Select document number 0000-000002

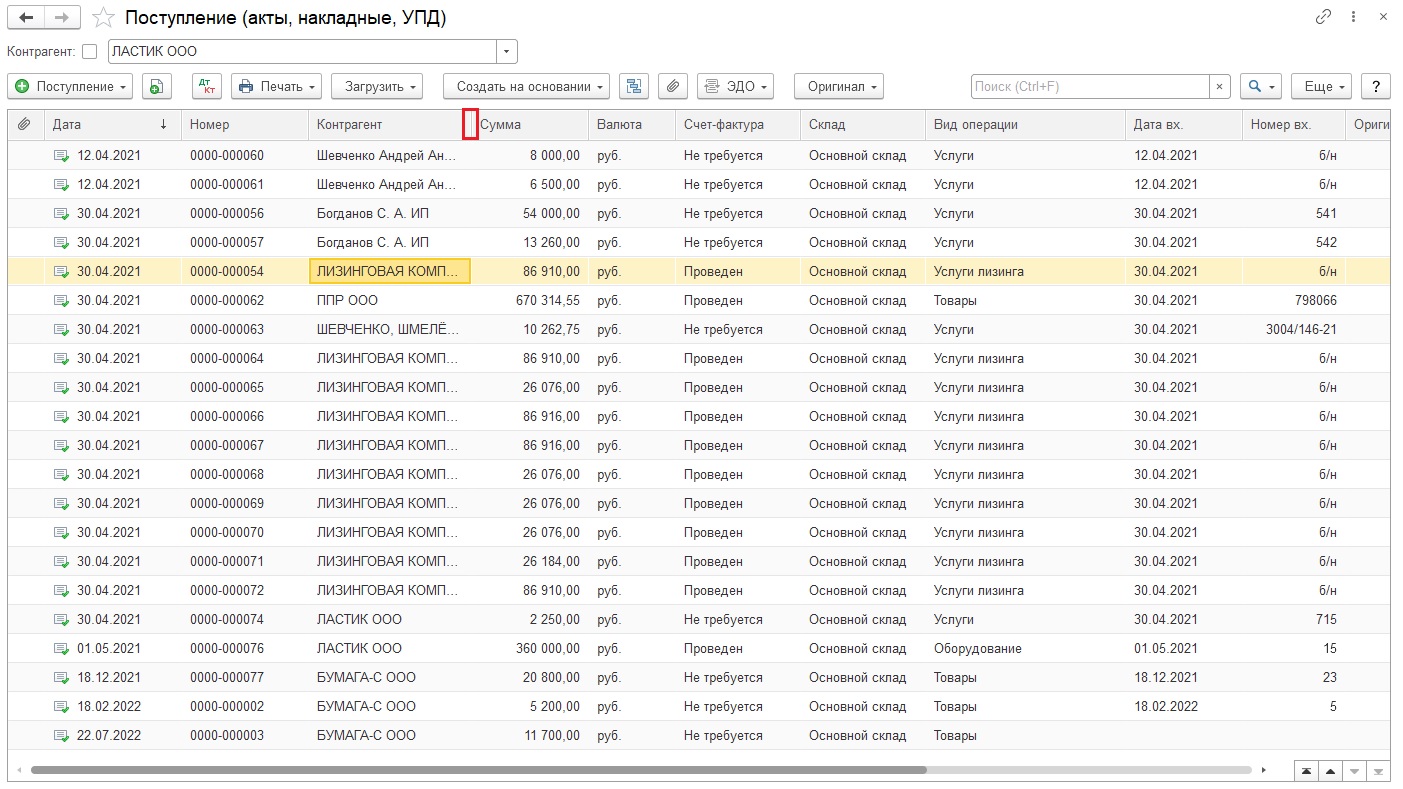[x=245, y=707]
